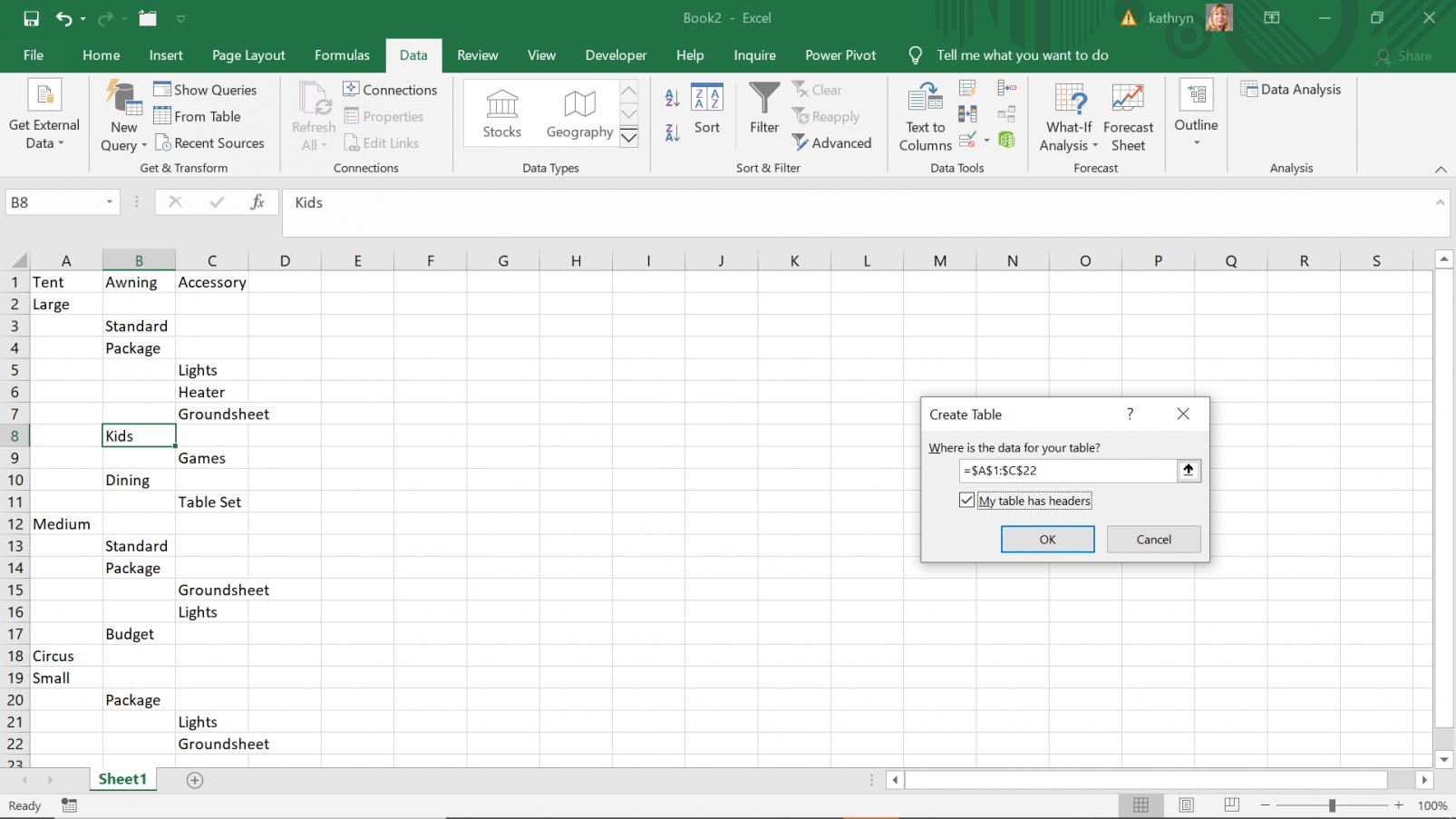Click the Select All corner triangle
1456x819 pixels.
click(19, 261)
